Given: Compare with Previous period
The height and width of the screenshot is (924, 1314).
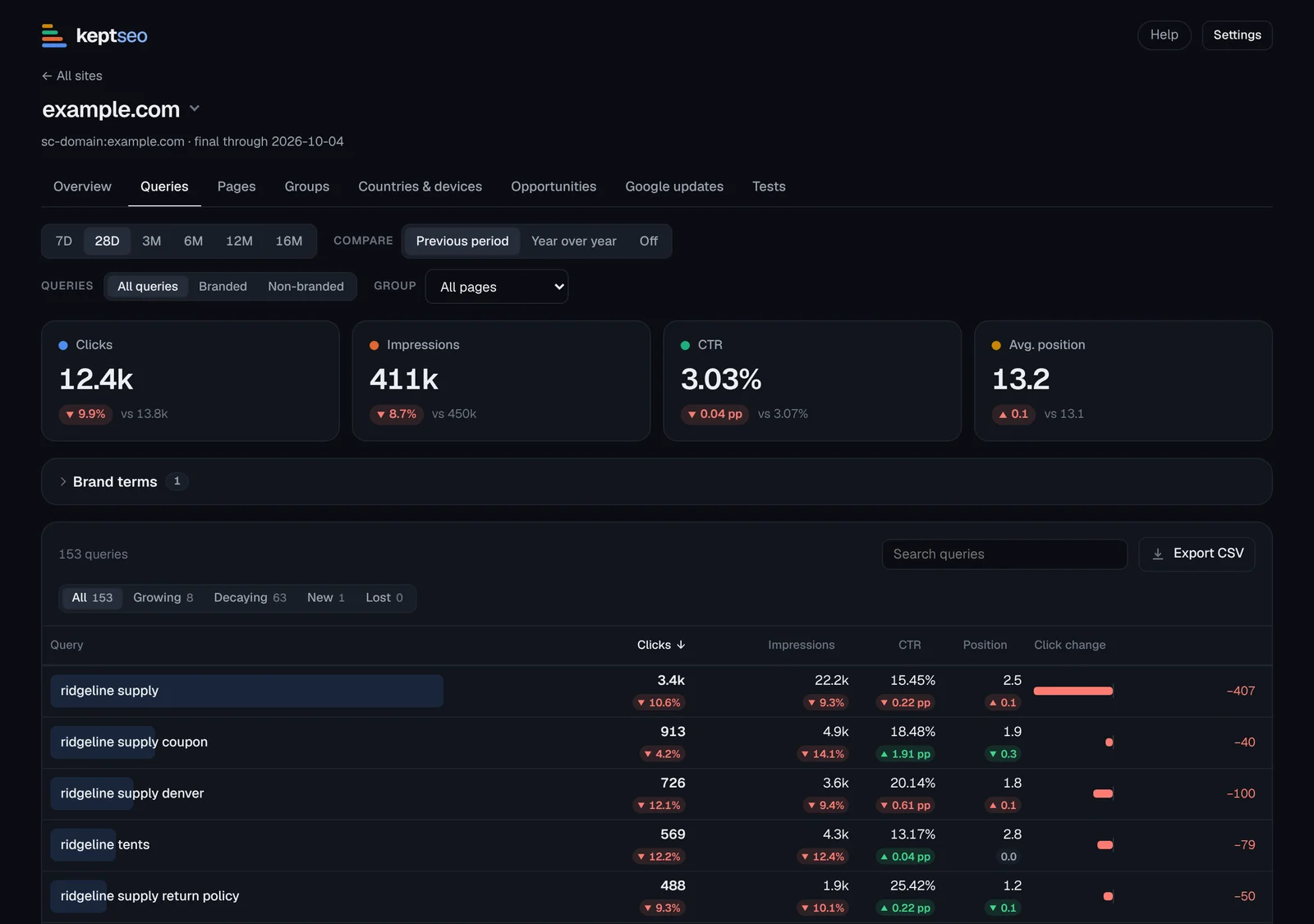Looking at the screenshot, I should [x=462, y=241].
